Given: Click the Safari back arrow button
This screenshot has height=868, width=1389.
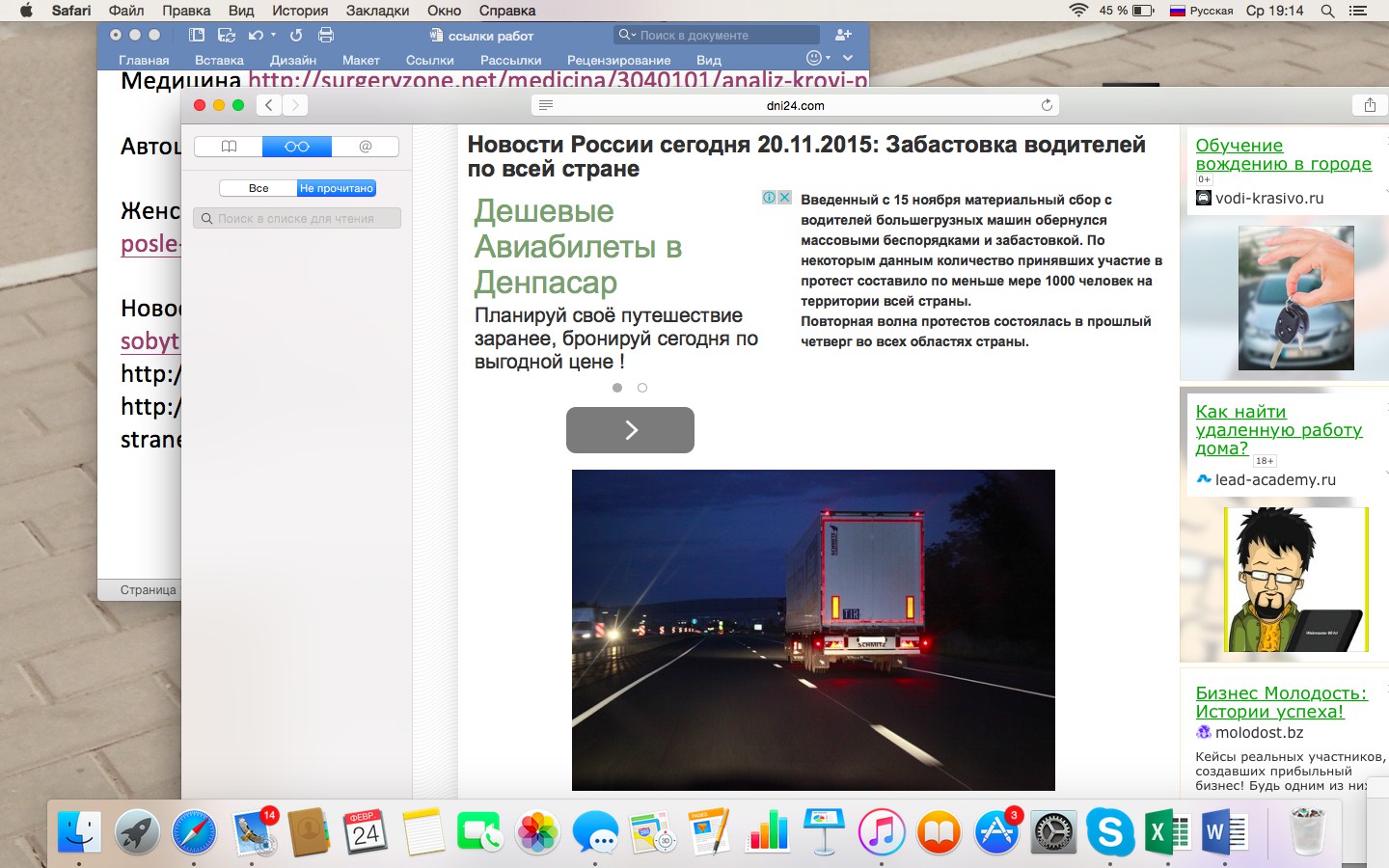Looking at the screenshot, I should click(269, 105).
